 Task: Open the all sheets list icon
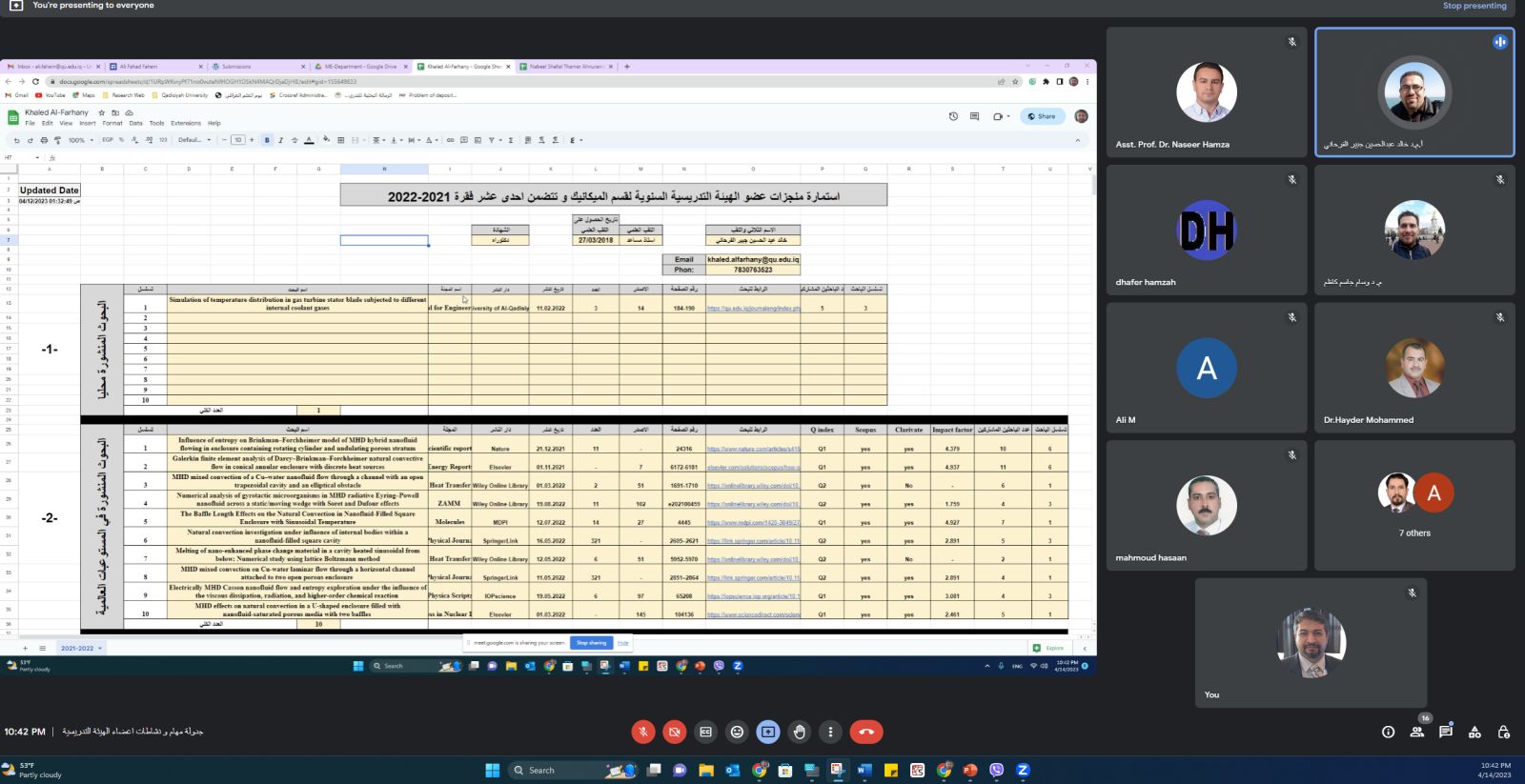click(42, 648)
